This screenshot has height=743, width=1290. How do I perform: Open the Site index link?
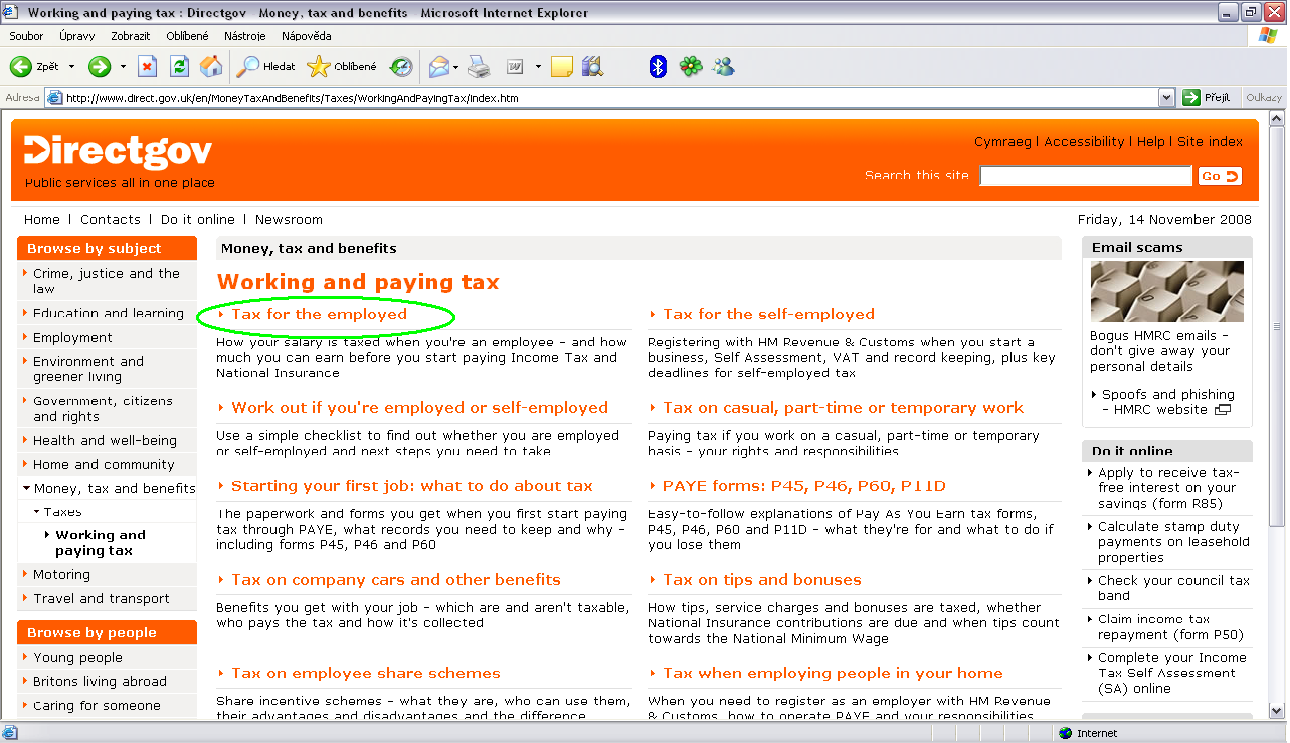1210,142
